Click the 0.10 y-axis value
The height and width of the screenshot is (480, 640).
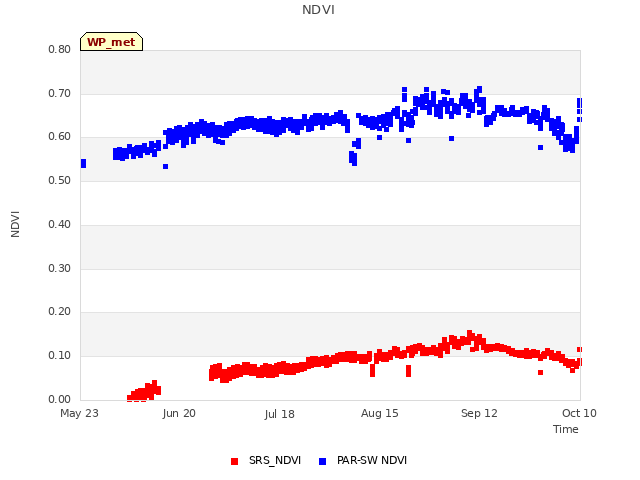pyautogui.click(x=60, y=356)
